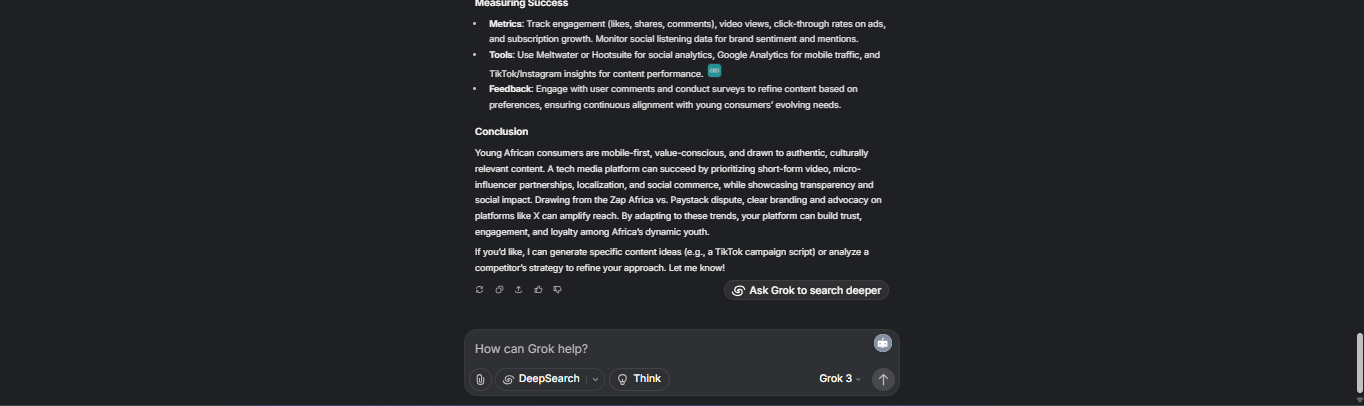Click the Conclusion heading
The height and width of the screenshot is (406, 1364).
501,131
